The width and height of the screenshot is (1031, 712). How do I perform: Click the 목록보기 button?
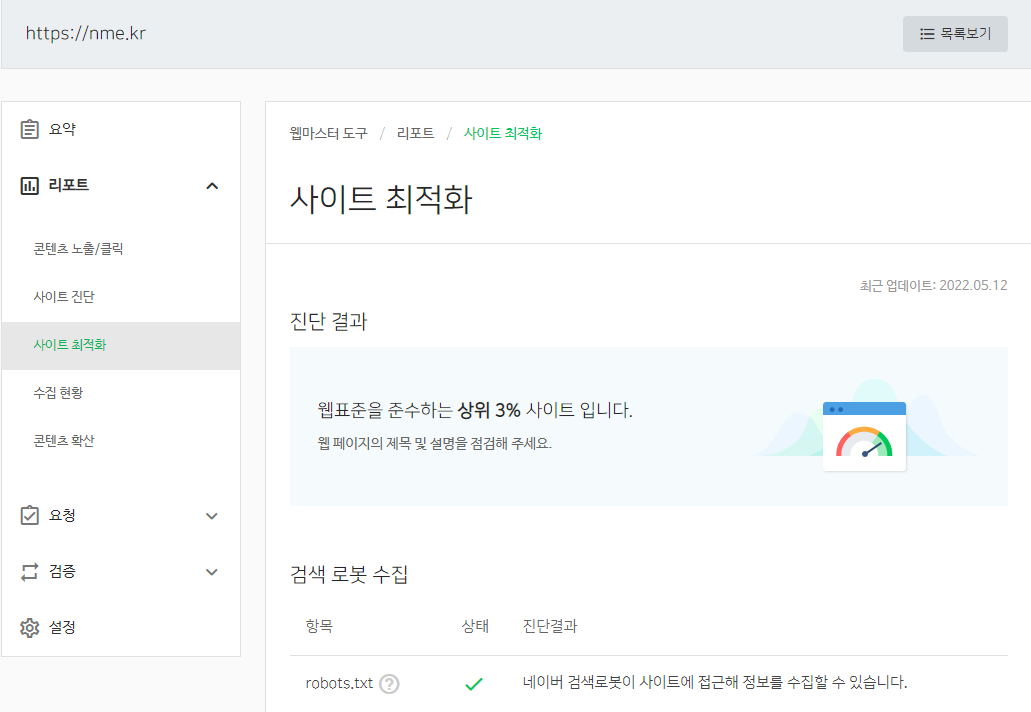955,34
